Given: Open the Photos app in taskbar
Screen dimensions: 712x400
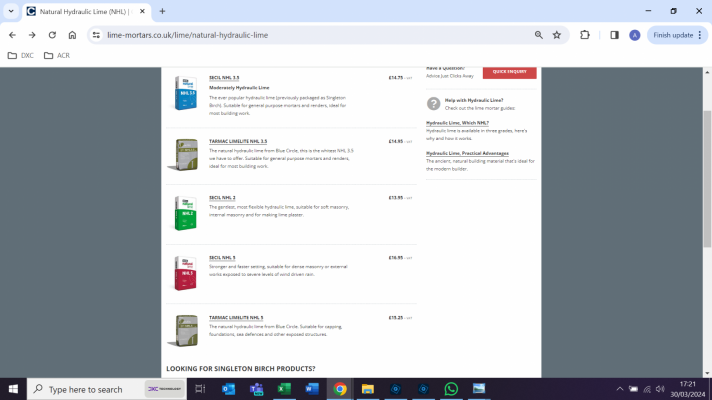Looking at the screenshot, I should pyautogui.click(x=479, y=389).
